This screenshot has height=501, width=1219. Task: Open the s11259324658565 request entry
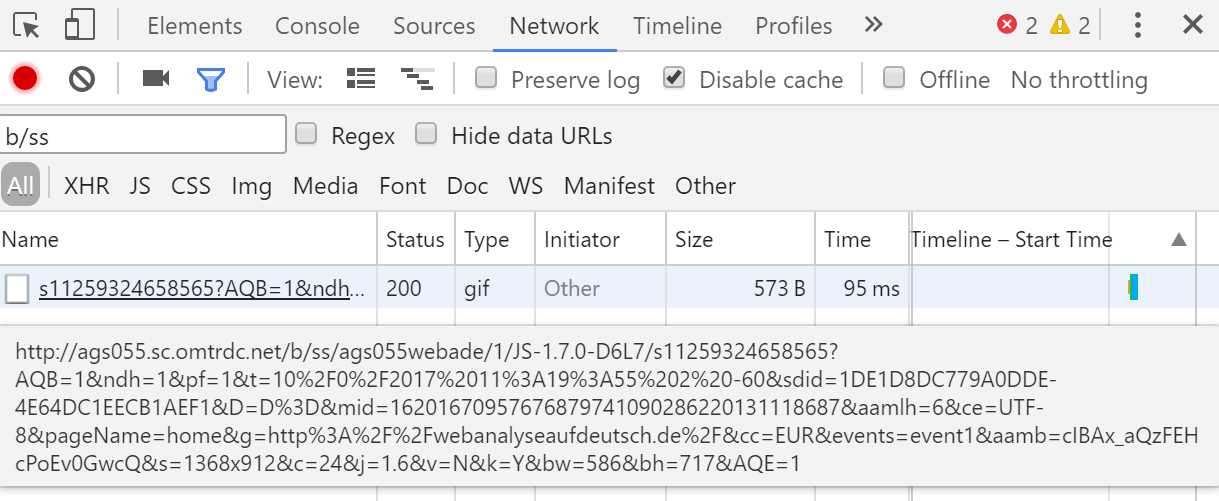pos(195,289)
